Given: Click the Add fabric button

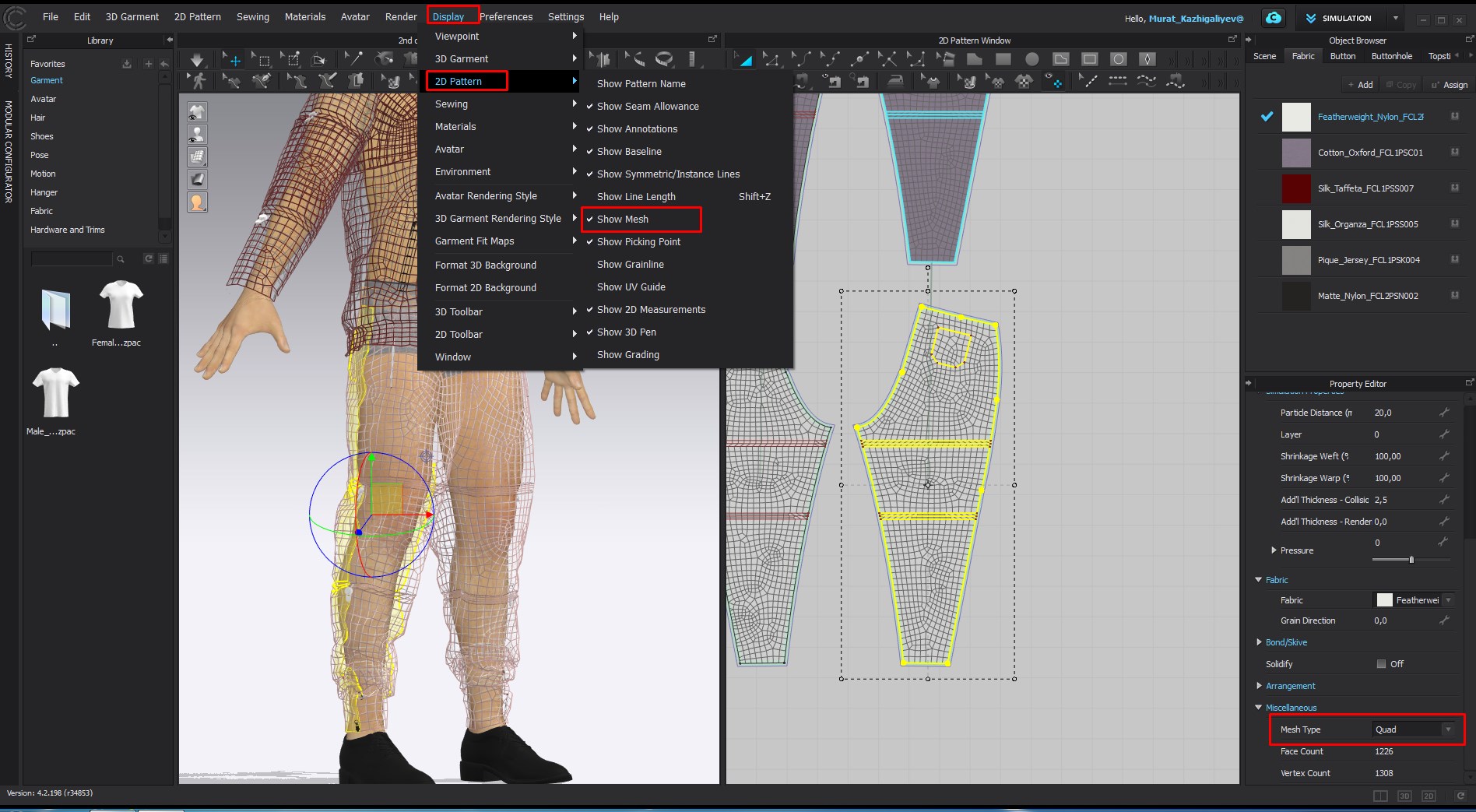Looking at the screenshot, I should click(x=1361, y=85).
